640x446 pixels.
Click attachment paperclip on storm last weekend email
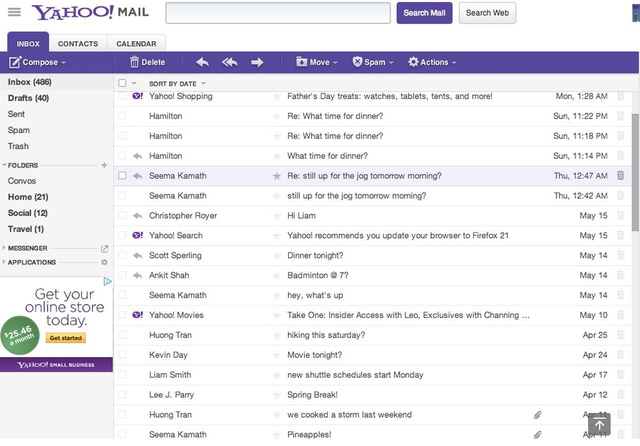tap(538, 415)
